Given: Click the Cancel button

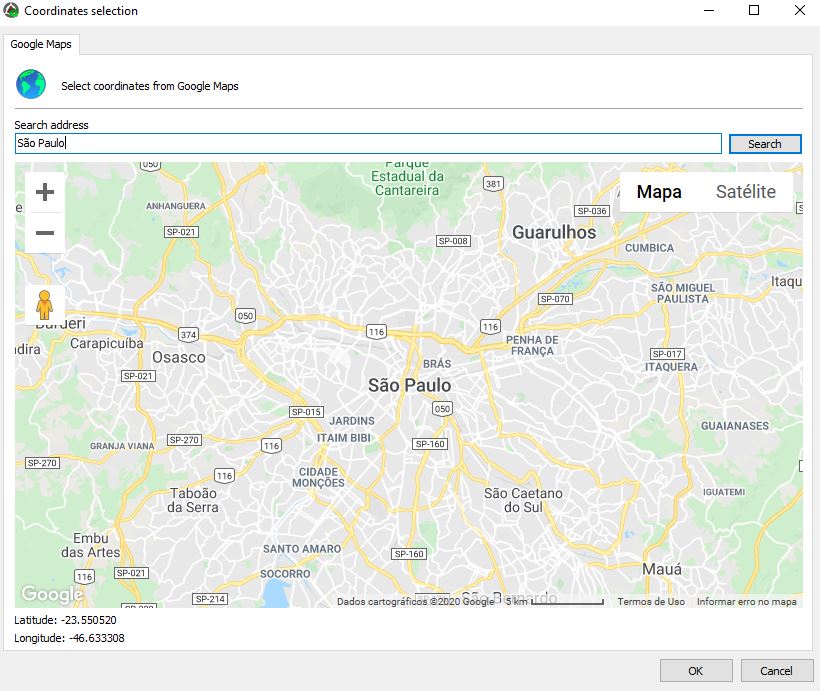Looking at the screenshot, I should coord(777,671).
